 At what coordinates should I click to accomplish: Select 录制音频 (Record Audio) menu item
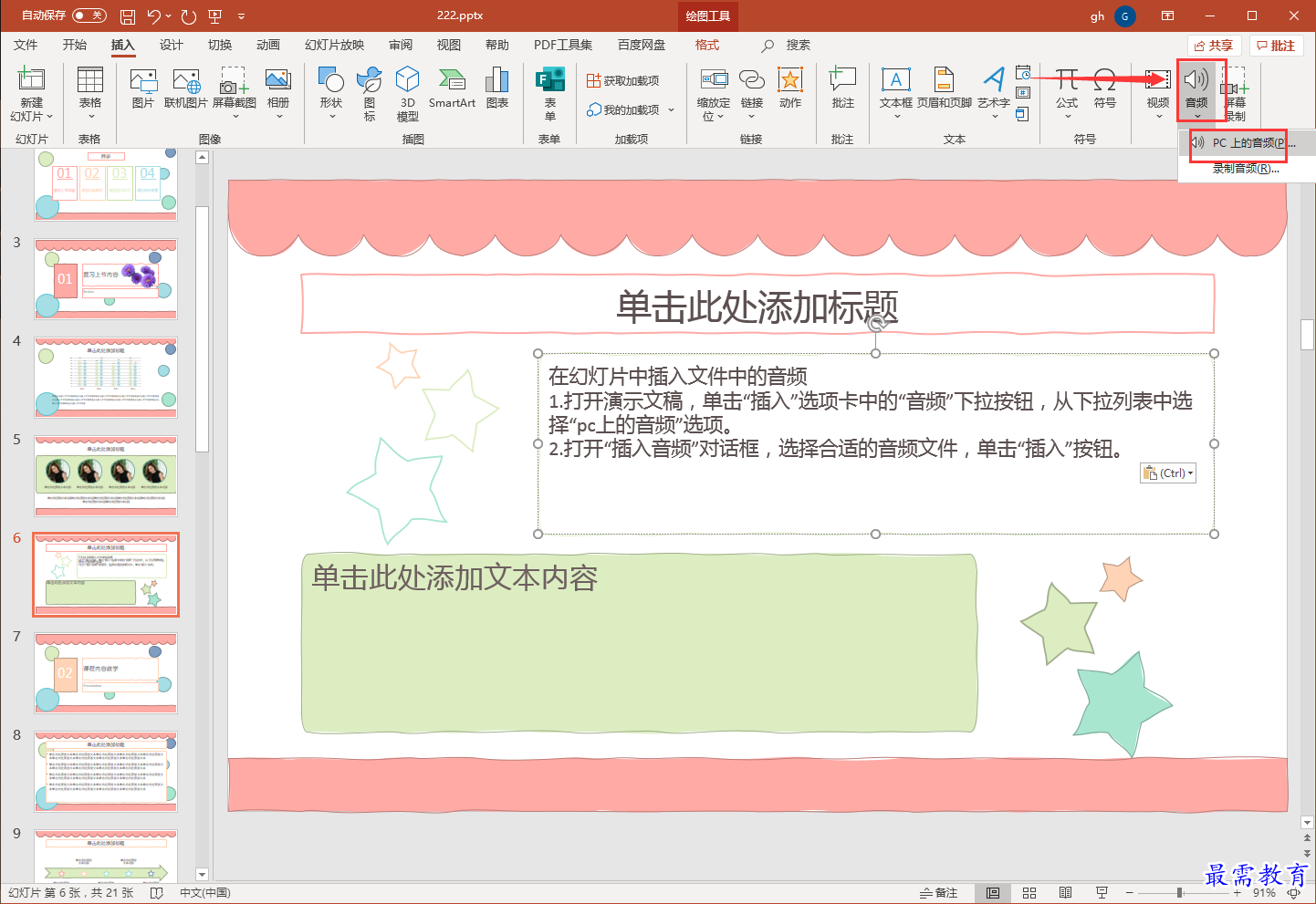click(x=1247, y=169)
